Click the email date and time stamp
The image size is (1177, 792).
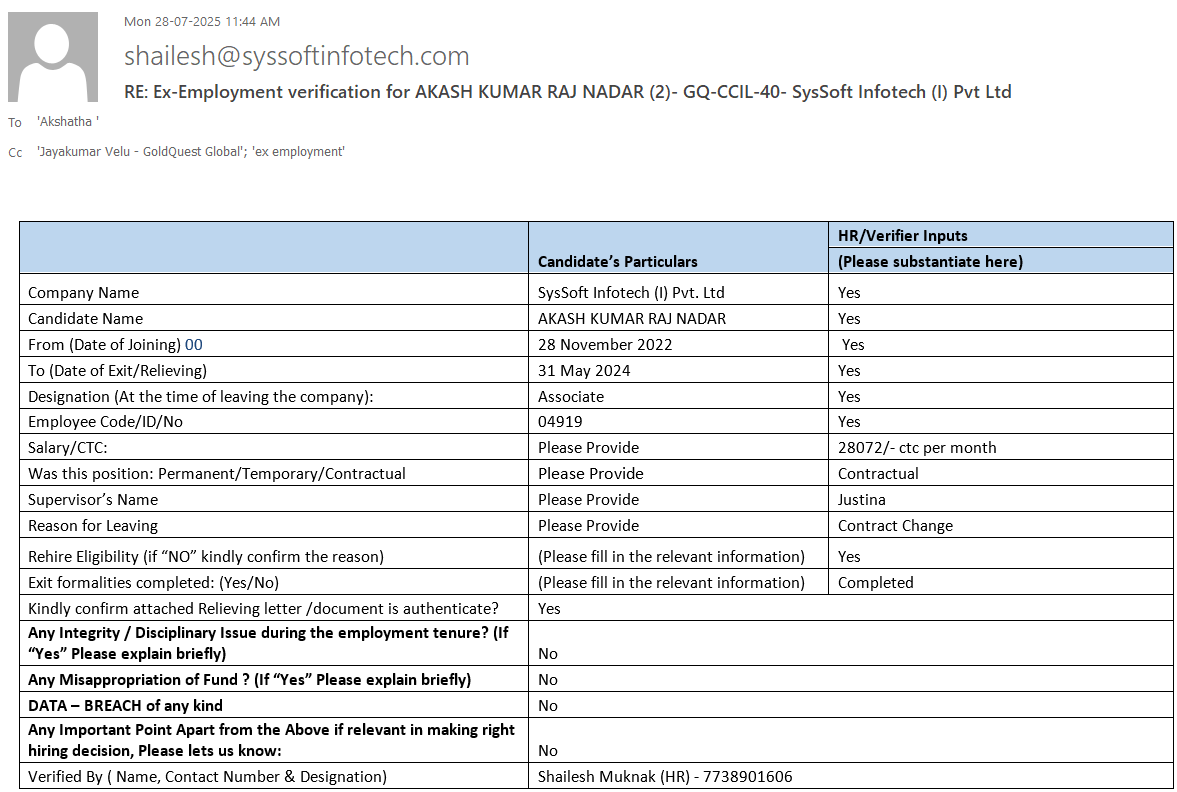pos(202,21)
